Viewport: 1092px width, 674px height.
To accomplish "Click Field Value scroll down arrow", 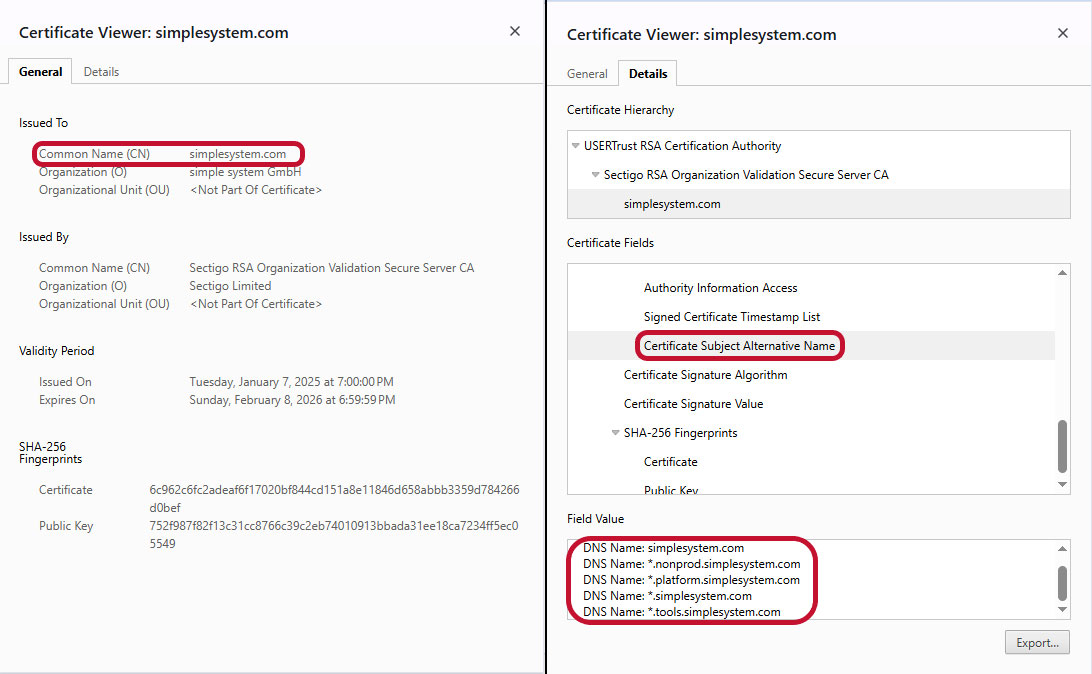I will click(1062, 610).
